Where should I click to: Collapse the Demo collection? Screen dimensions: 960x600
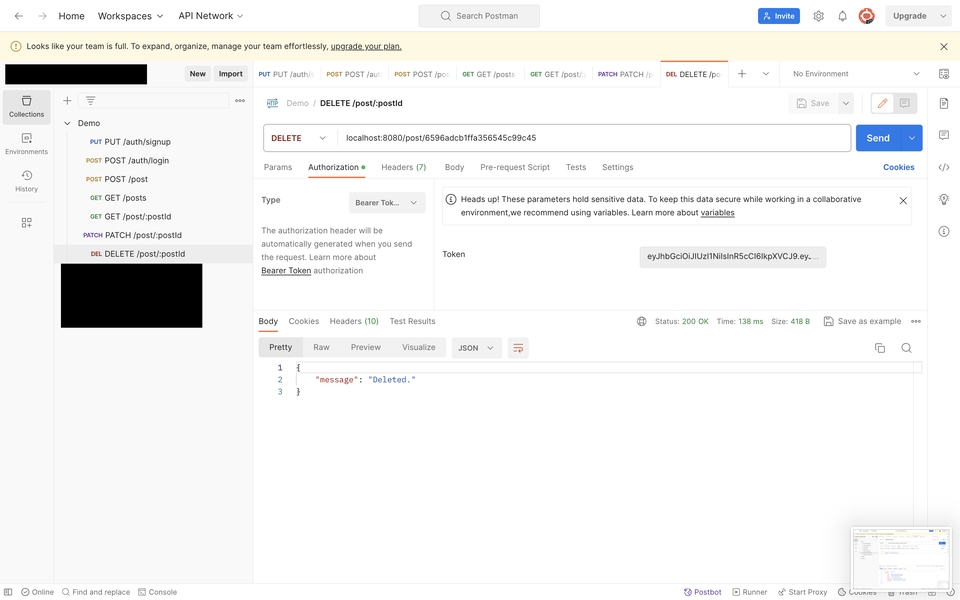coord(67,123)
